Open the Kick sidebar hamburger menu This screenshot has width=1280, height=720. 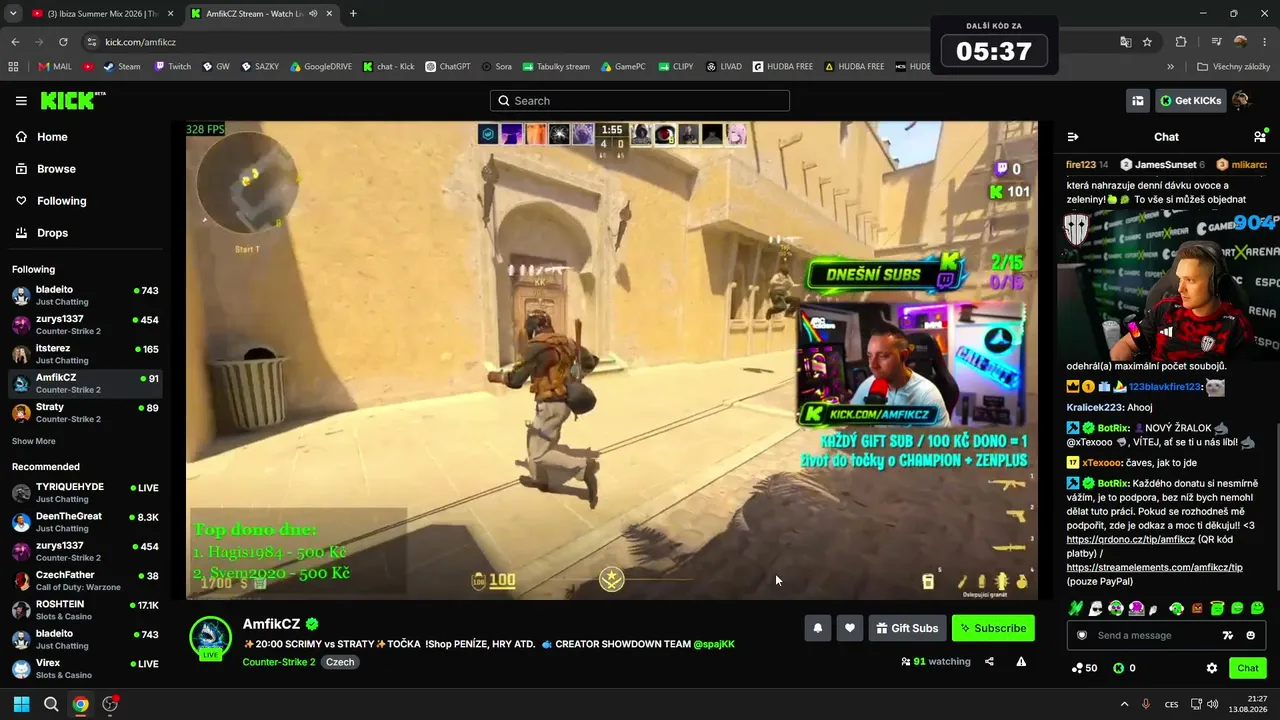21,101
